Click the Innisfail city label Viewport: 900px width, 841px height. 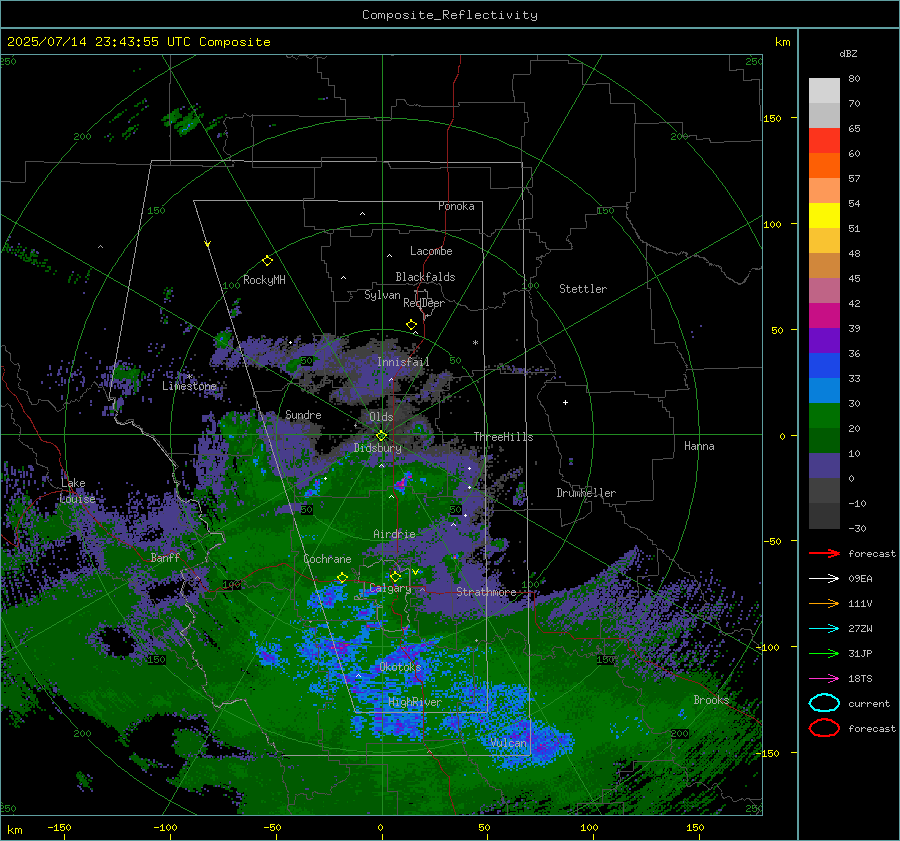point(403,362)
